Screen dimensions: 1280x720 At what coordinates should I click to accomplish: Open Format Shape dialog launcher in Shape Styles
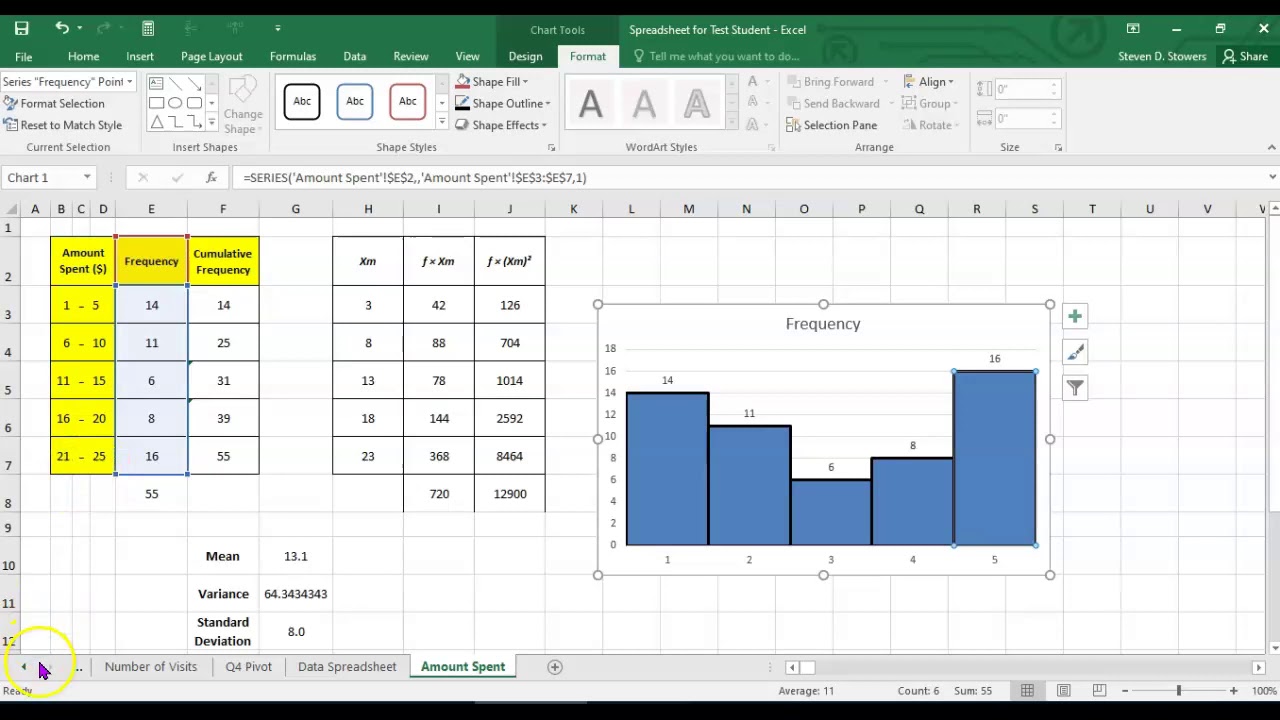(551, 148)
